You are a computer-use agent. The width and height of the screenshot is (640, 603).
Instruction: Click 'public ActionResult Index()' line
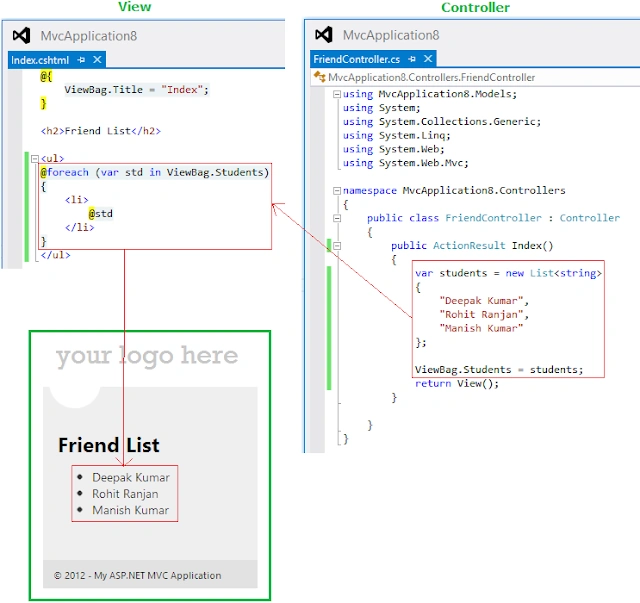[x=472, y=246]
